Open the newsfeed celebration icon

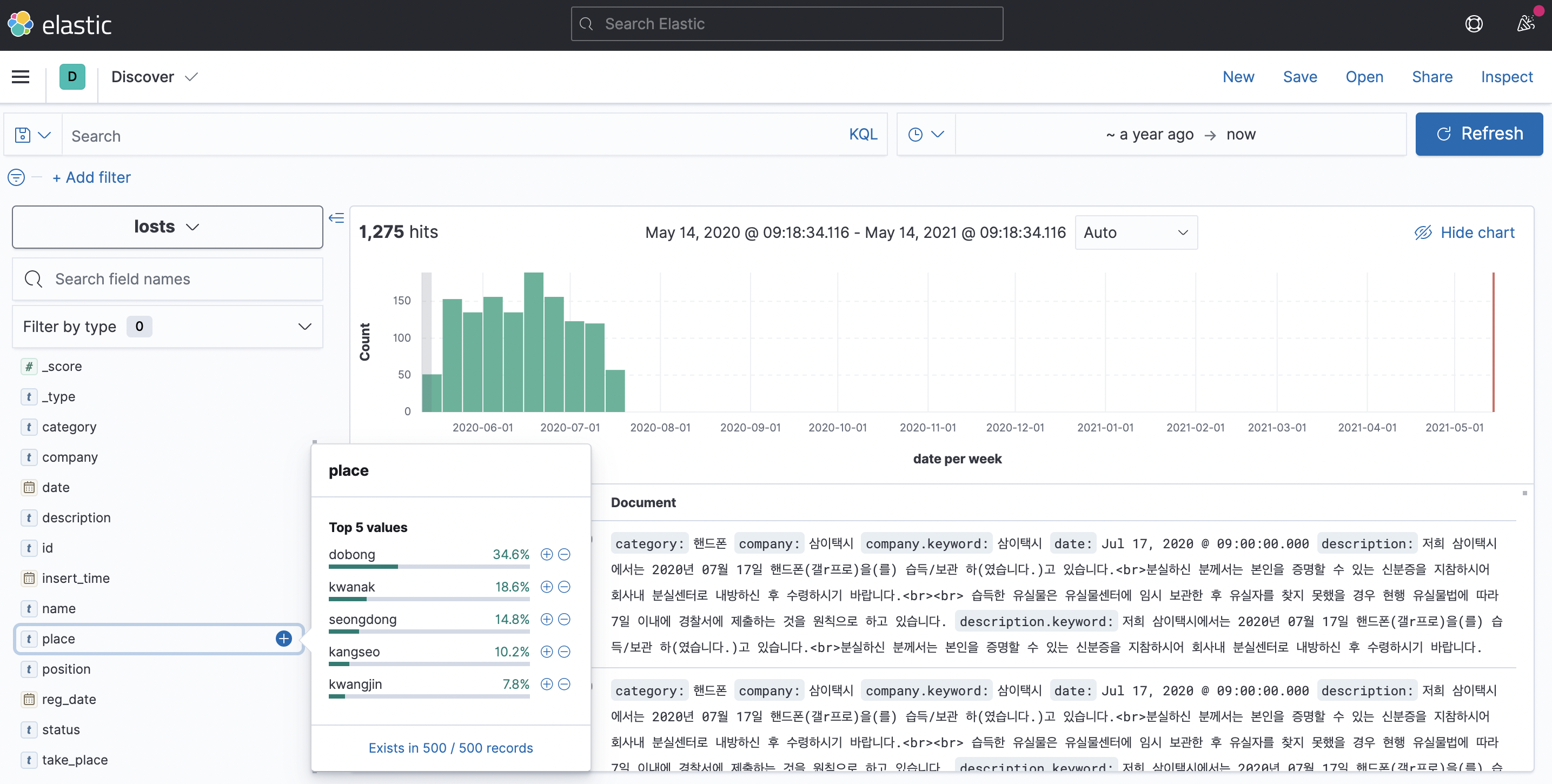point(1526,24)
